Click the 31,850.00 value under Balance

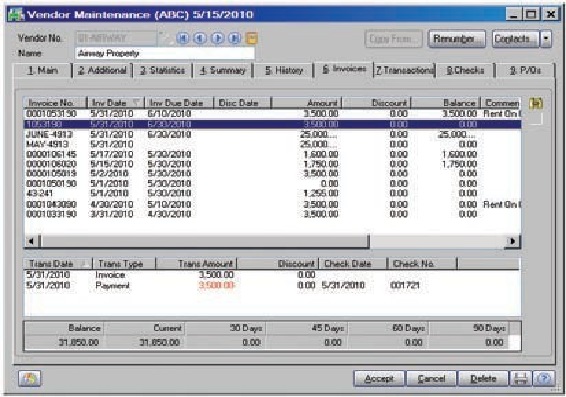pos(79,343)
